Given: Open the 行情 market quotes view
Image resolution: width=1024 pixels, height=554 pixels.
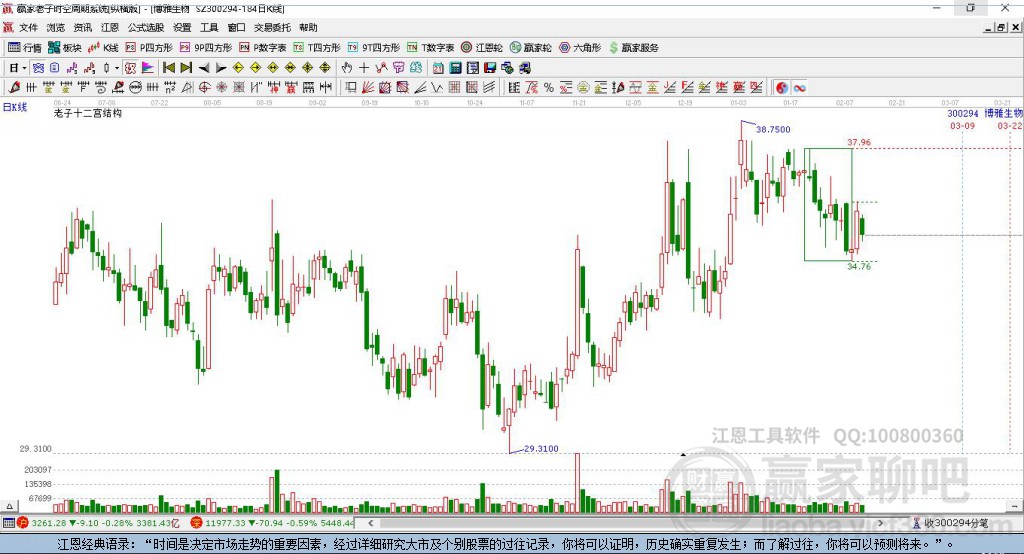Looking at the screenshot, I should point(25,48).
